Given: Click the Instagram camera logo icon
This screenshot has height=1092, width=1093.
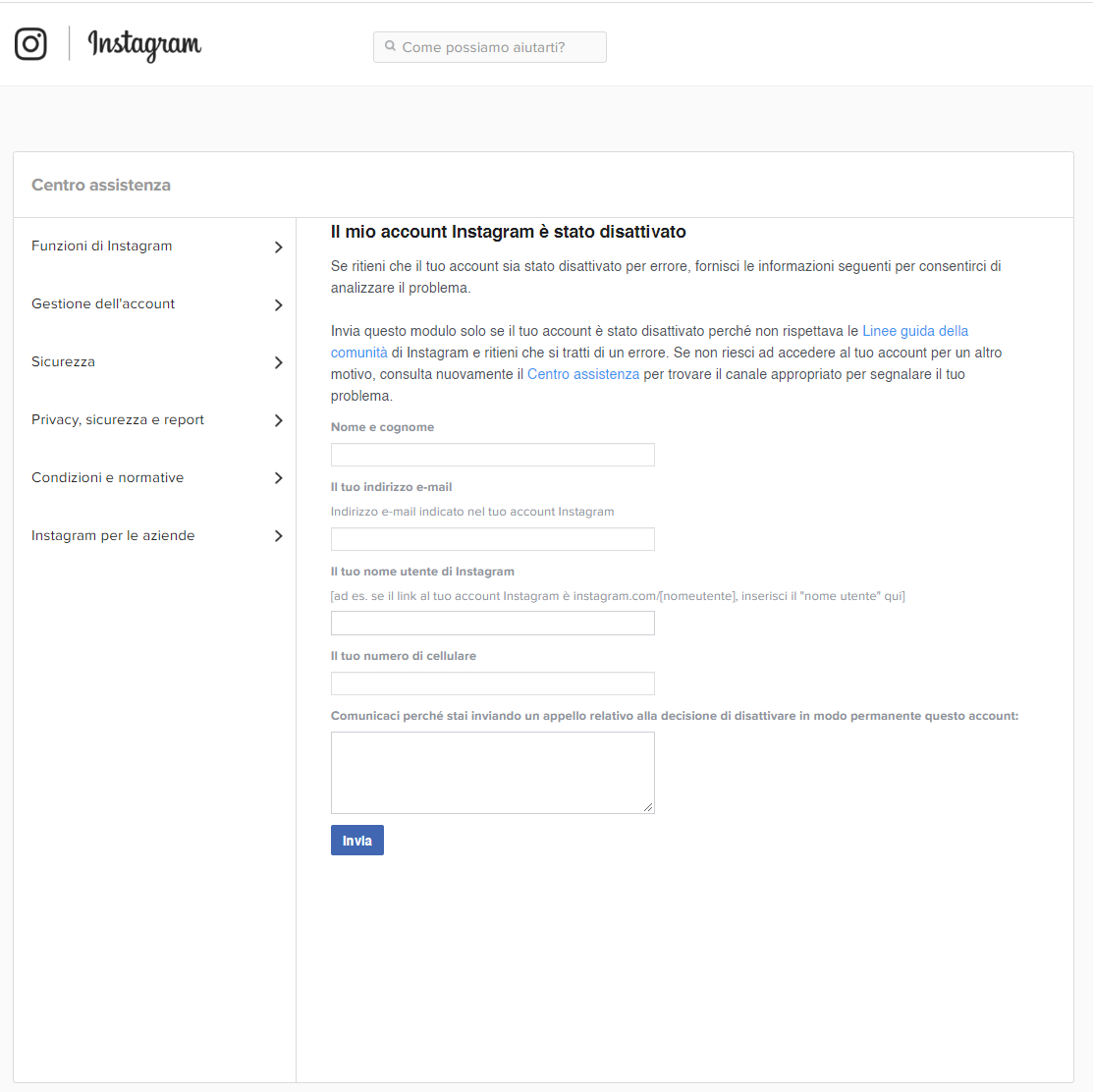Looking at the screenshot, I should [30, 44].
